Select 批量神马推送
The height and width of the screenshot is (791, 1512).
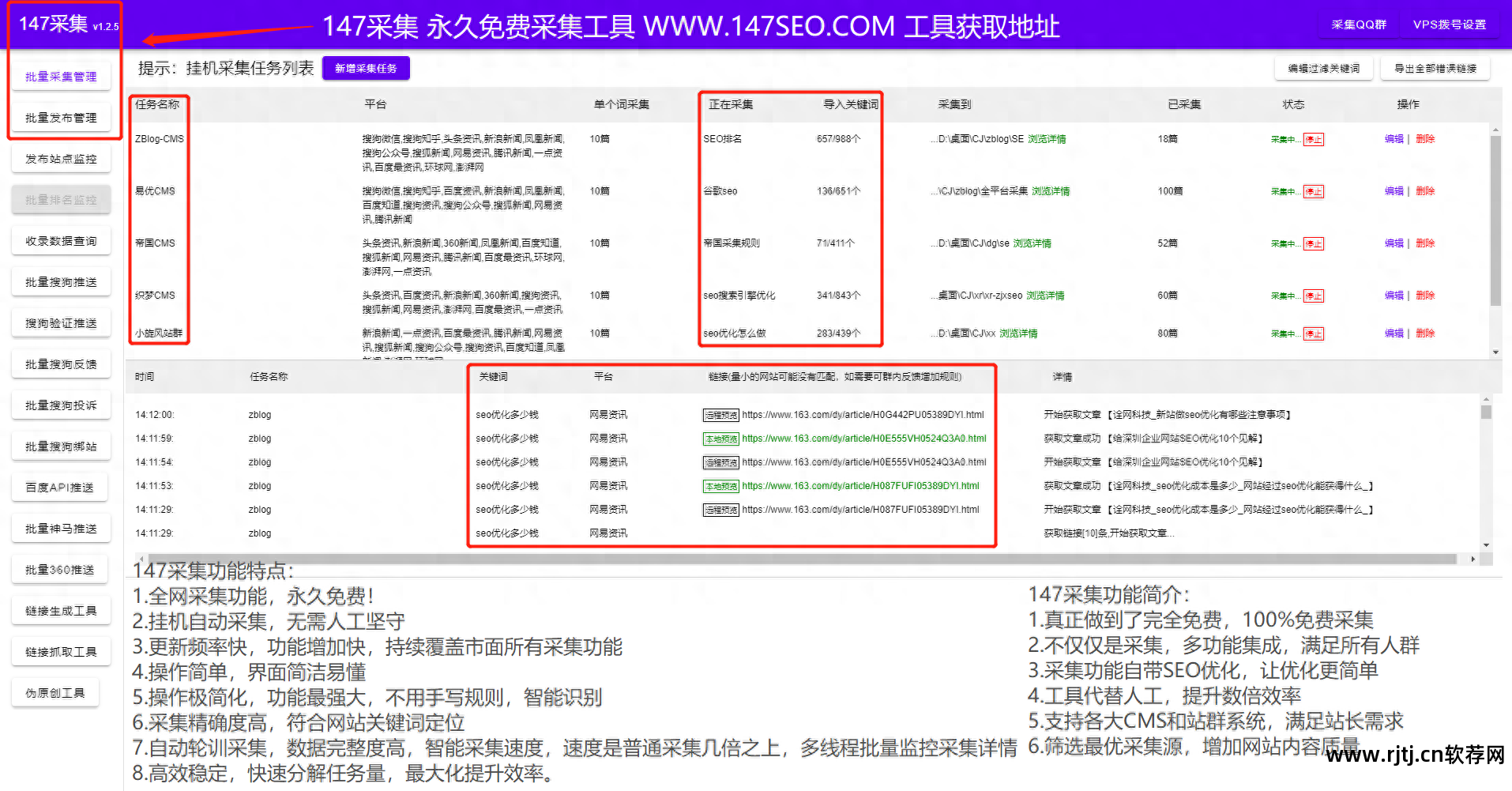click(x=61, y=527)
